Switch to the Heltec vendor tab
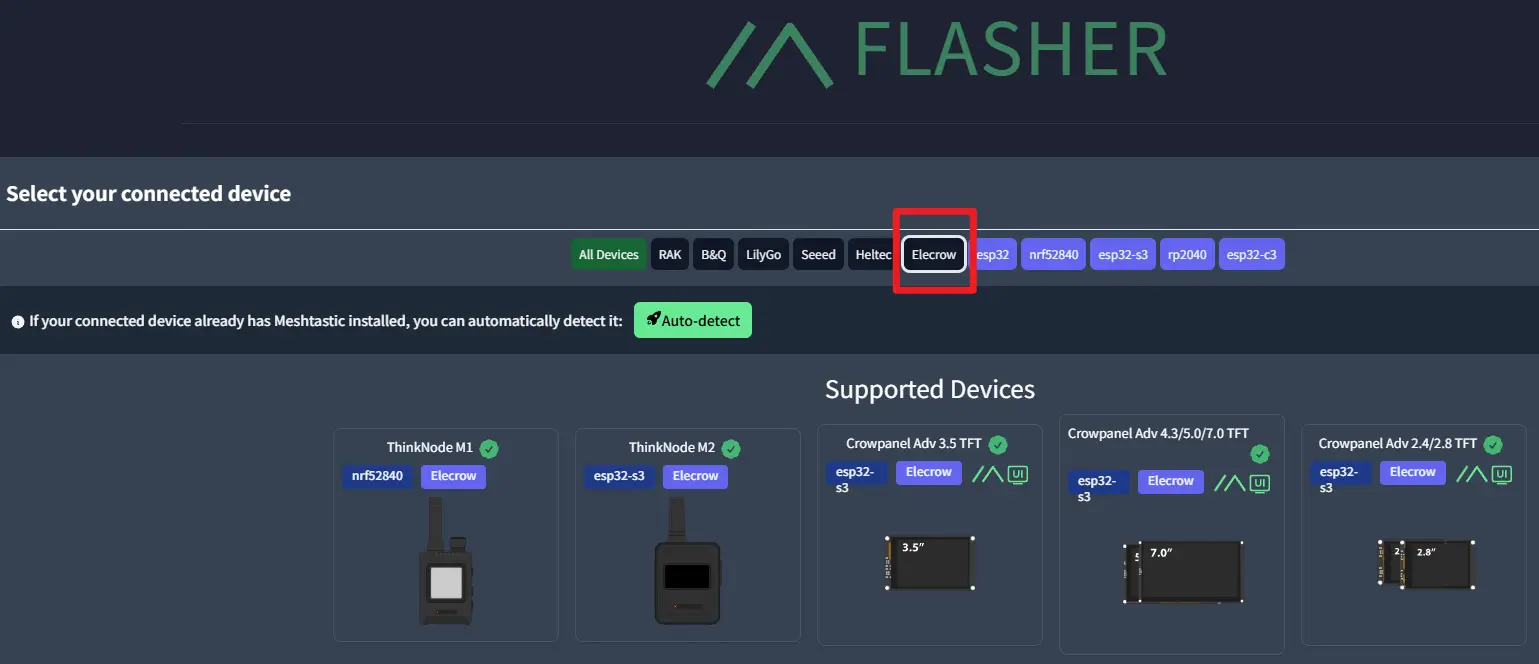Screen dimensions: 1539x664 click(x=873, y=254)
